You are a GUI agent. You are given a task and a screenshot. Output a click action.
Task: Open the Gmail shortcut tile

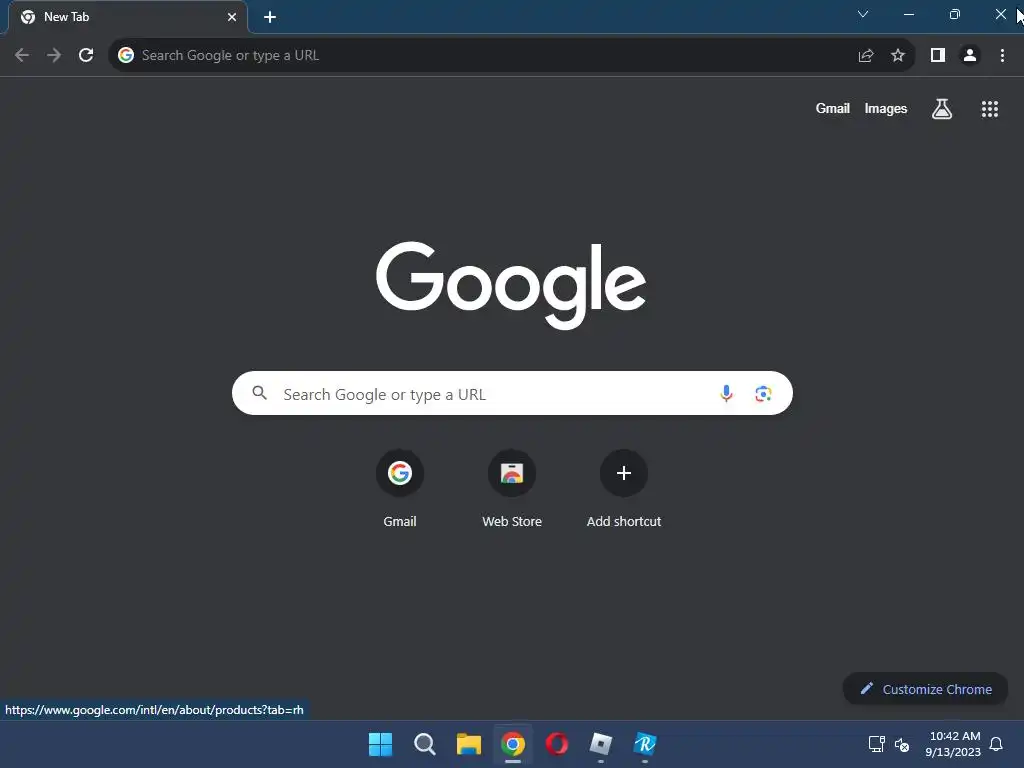(400, 488)
